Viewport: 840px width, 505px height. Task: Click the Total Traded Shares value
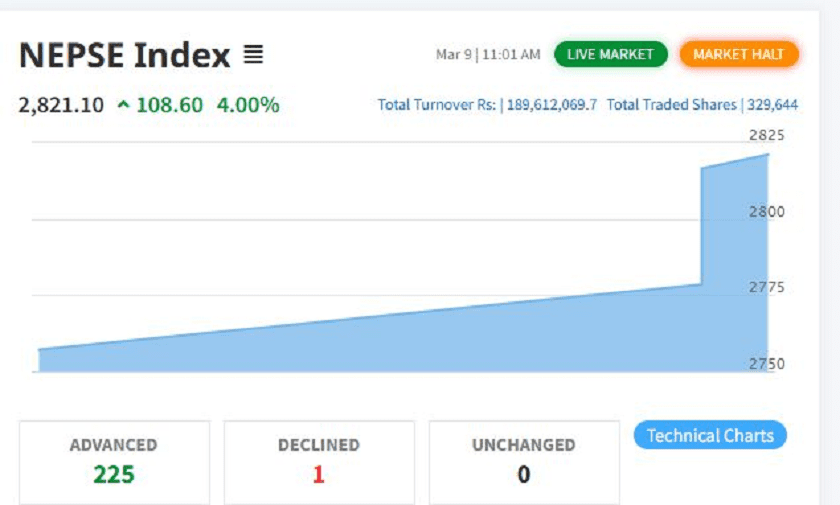pos(772,104)
